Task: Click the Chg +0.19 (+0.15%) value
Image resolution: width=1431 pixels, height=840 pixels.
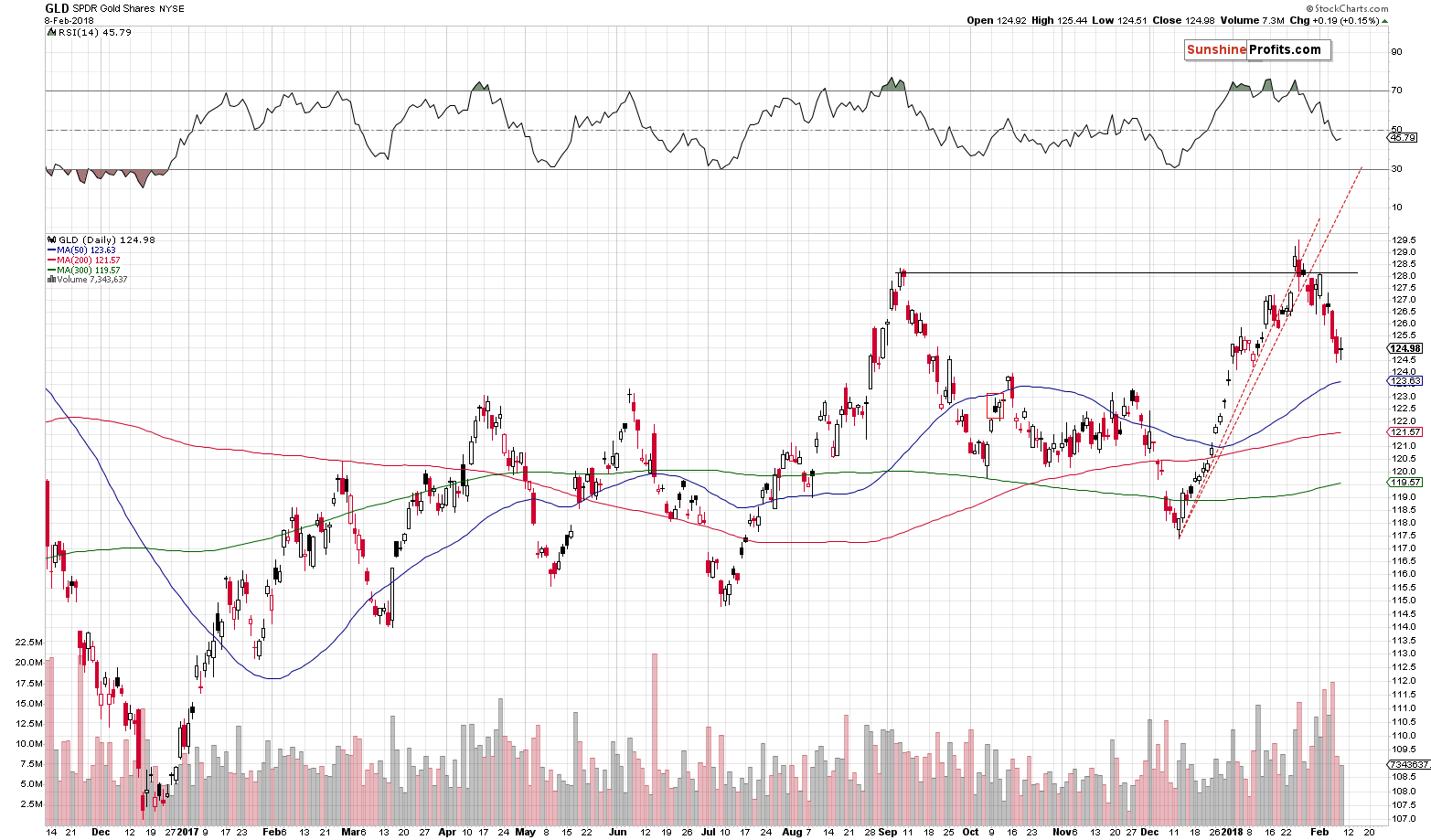Action: [1338, 20]
